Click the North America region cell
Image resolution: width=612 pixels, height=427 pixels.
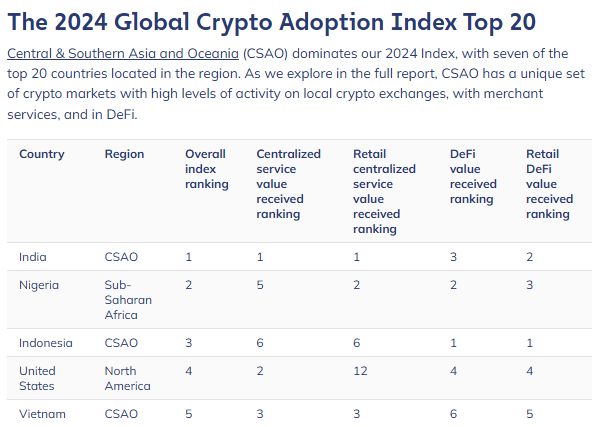(127, 378)
